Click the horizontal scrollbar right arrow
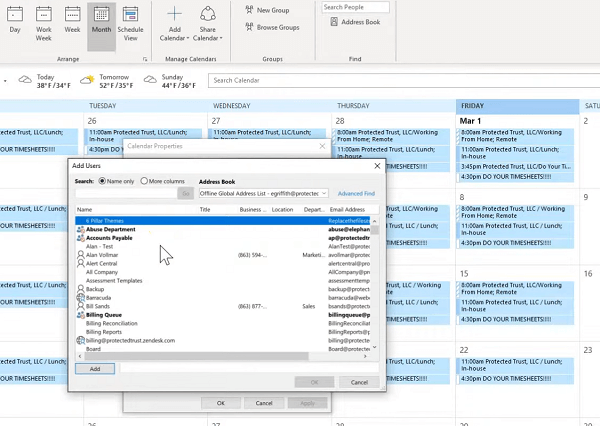This screenshot has height=426, width=600. tap(365, 356)
